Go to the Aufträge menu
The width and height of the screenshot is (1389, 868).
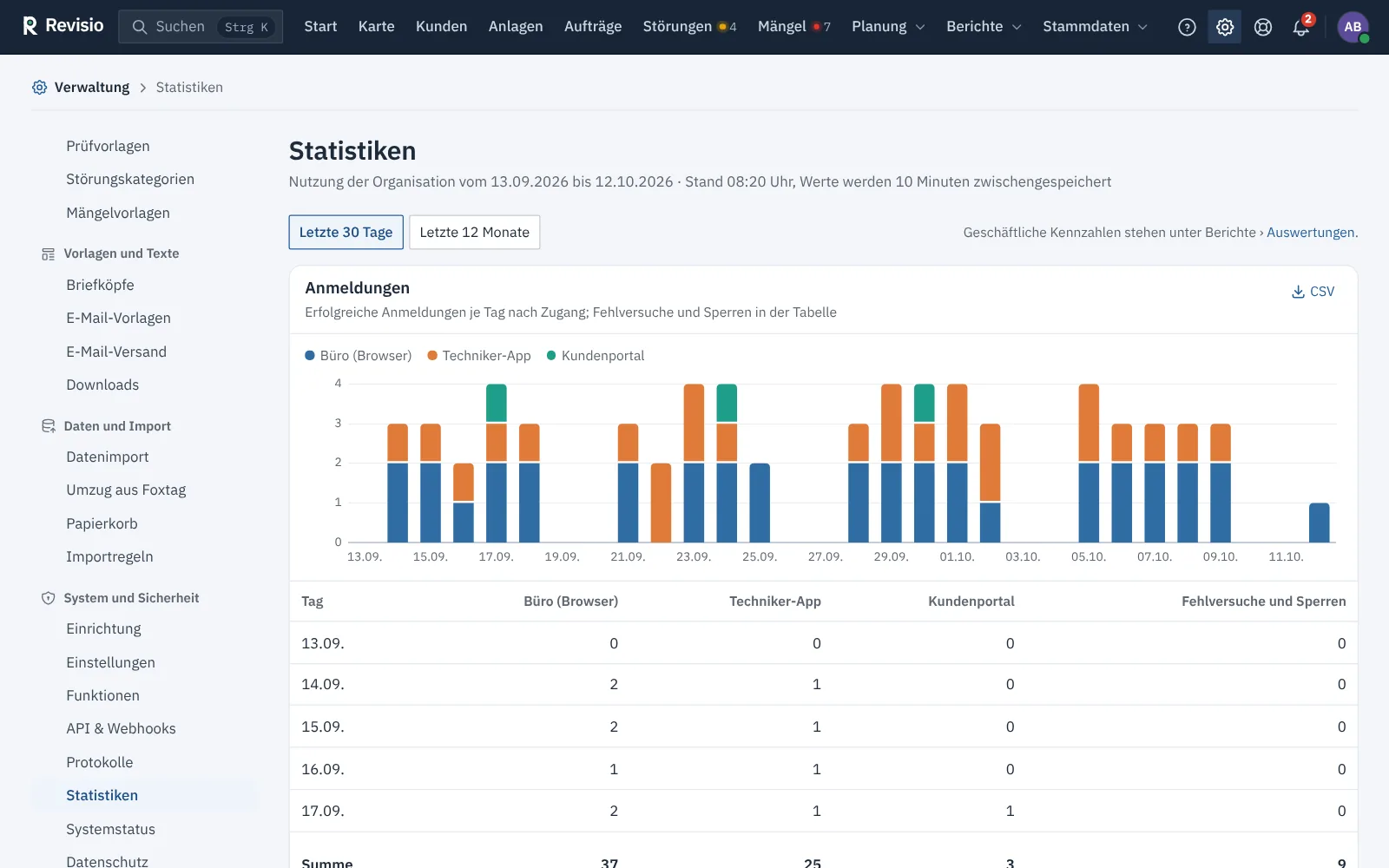593,27
